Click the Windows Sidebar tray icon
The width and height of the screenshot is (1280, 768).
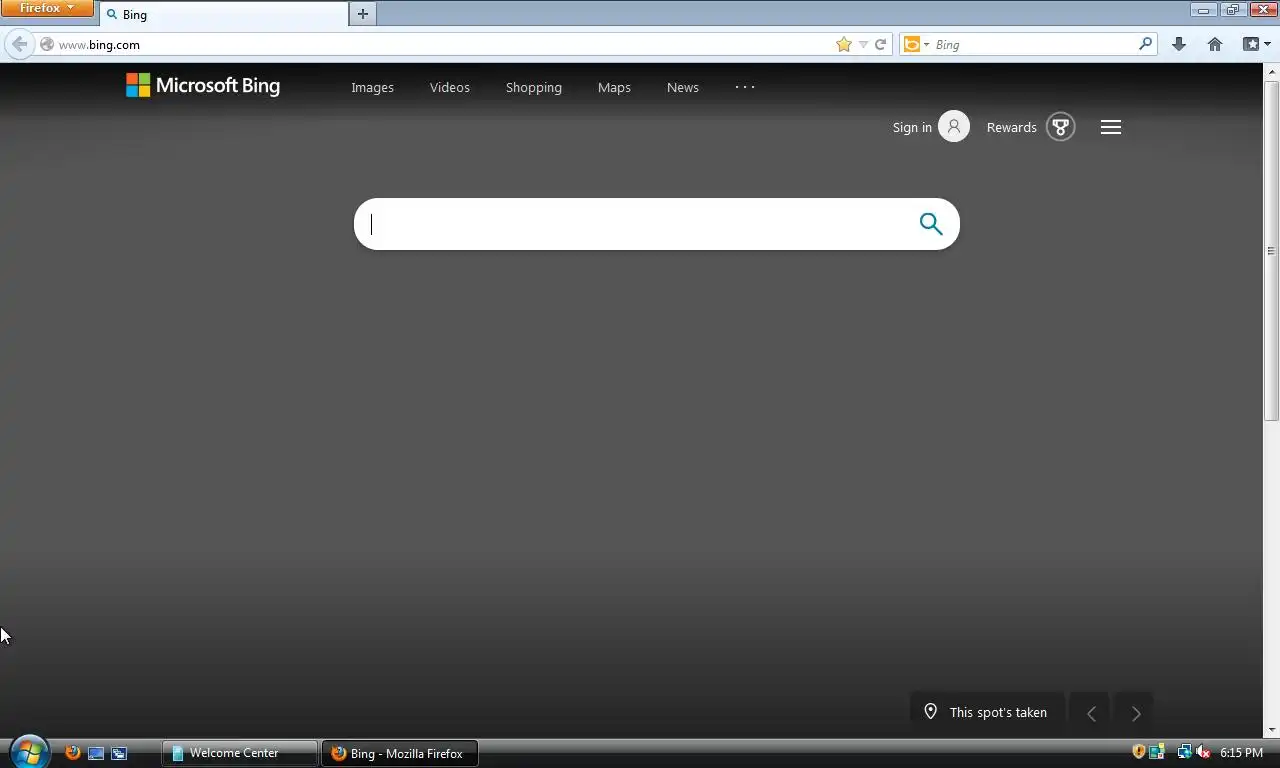point(1157,752)
